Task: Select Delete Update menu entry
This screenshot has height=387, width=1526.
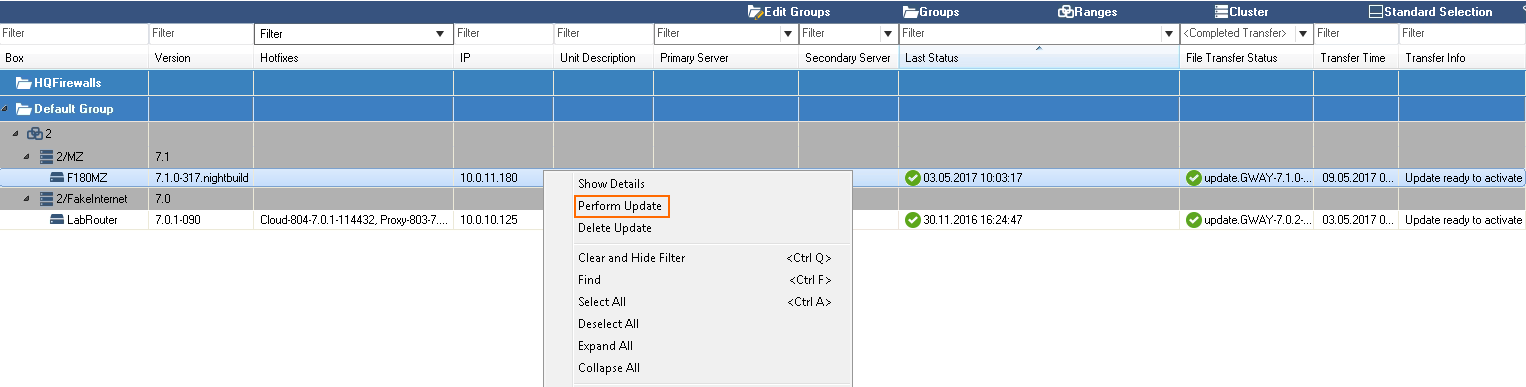Action: (x=615, y=228)
